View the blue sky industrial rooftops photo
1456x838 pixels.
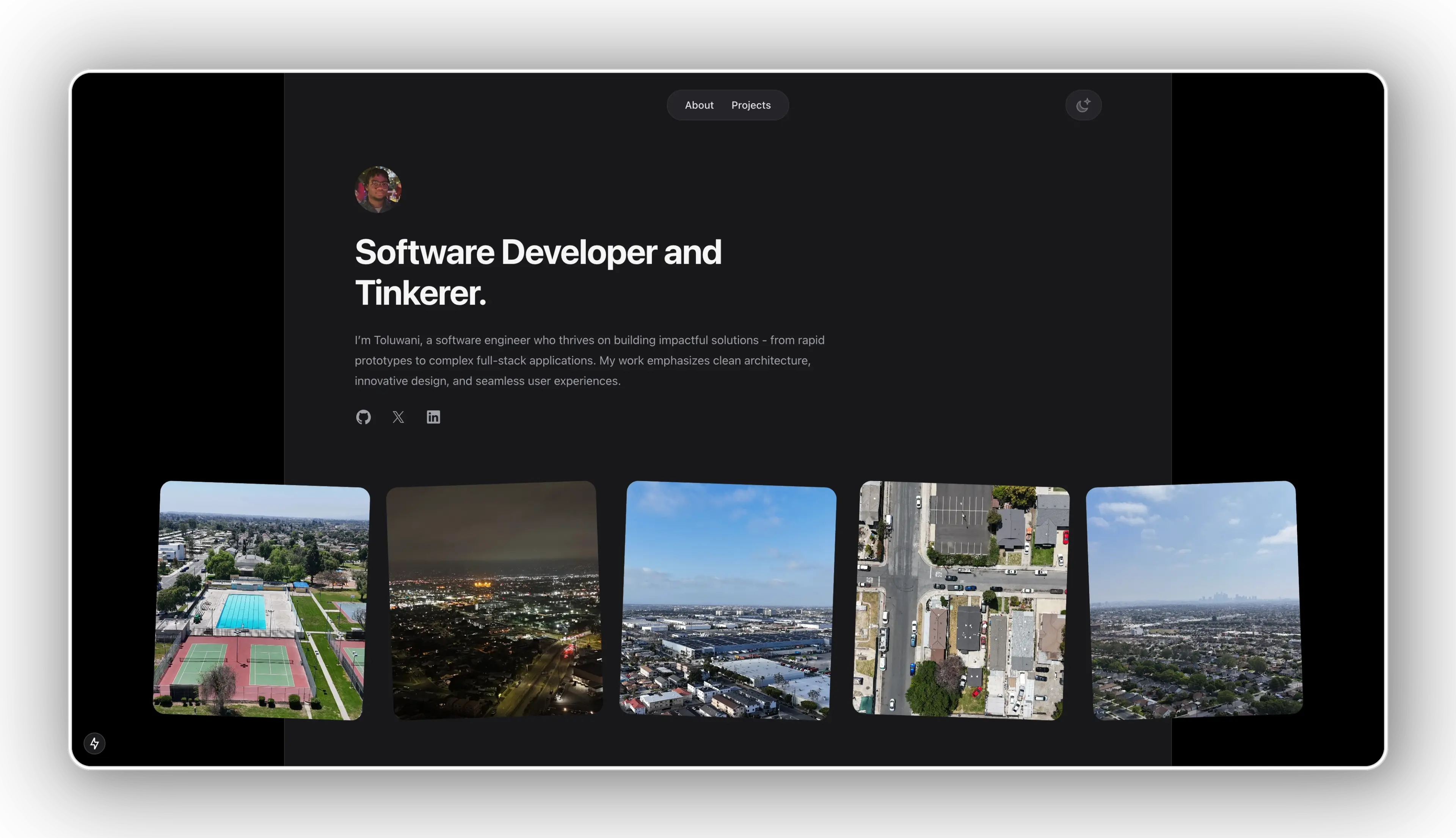[x=727, y=600]
